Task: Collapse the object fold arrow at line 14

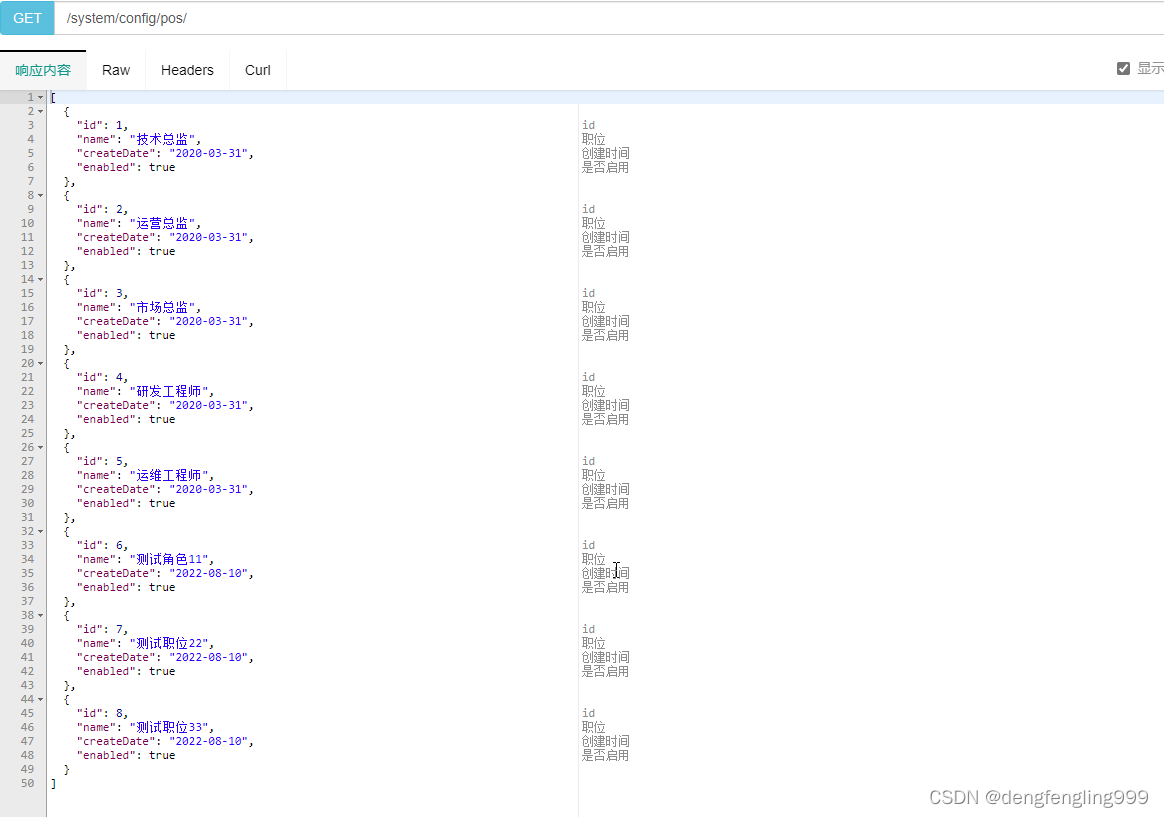Action: pos(41,279)
